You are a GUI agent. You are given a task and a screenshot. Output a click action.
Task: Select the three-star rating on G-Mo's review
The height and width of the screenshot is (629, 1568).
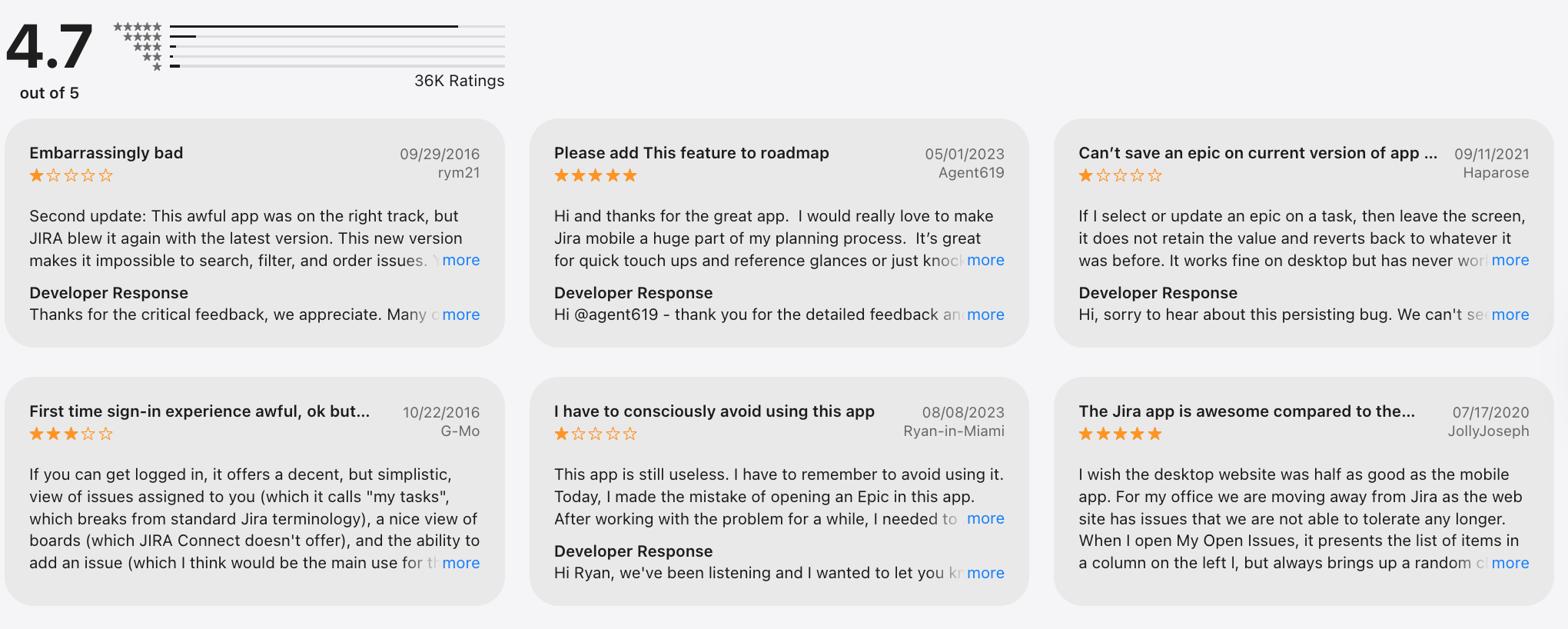pyautogui.click(x=70, y=434)
